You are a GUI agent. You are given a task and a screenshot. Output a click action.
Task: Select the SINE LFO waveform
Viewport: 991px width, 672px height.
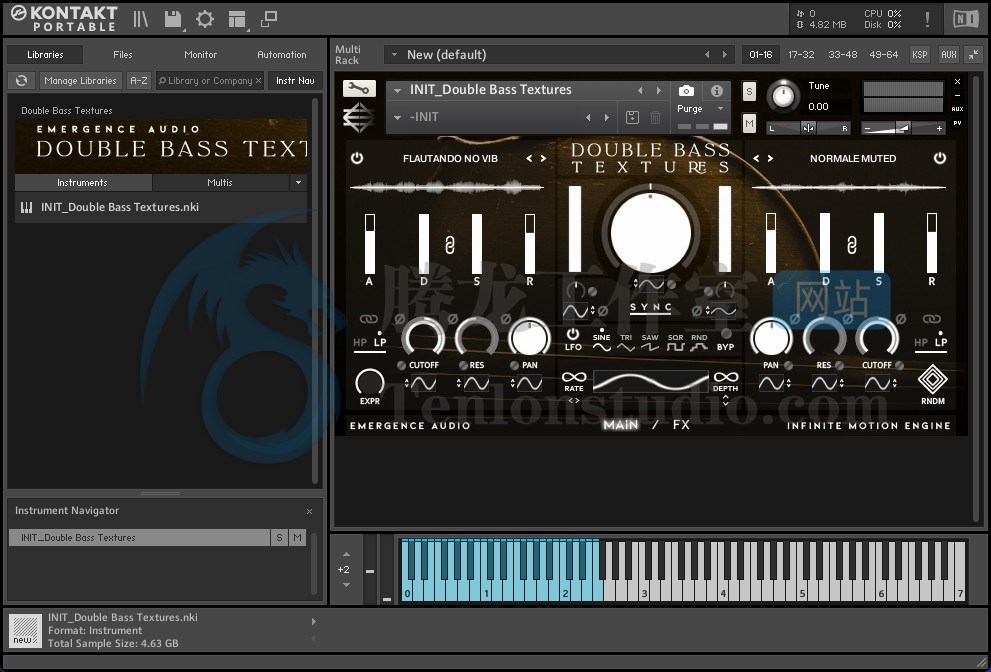[x=601, y=342]
